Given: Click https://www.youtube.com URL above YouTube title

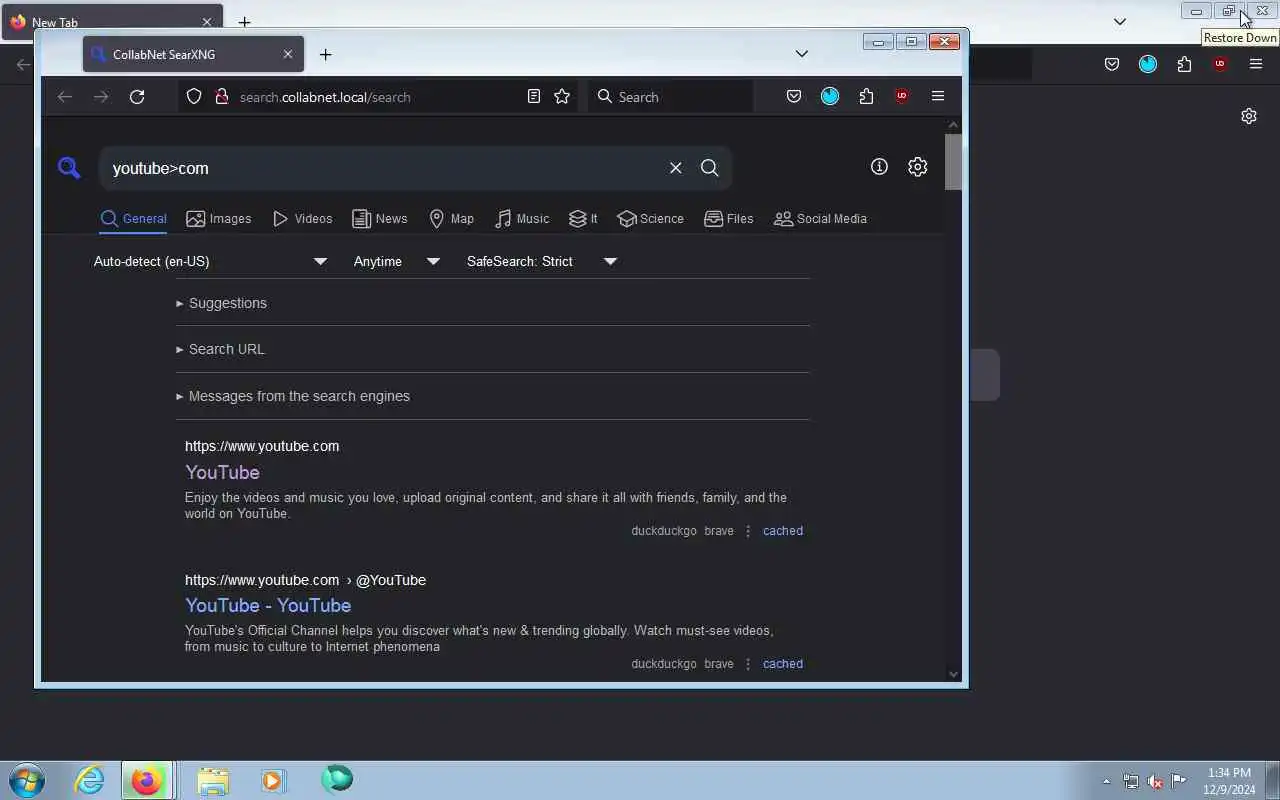Looking at the screenshot, I should tap(262, 446).
